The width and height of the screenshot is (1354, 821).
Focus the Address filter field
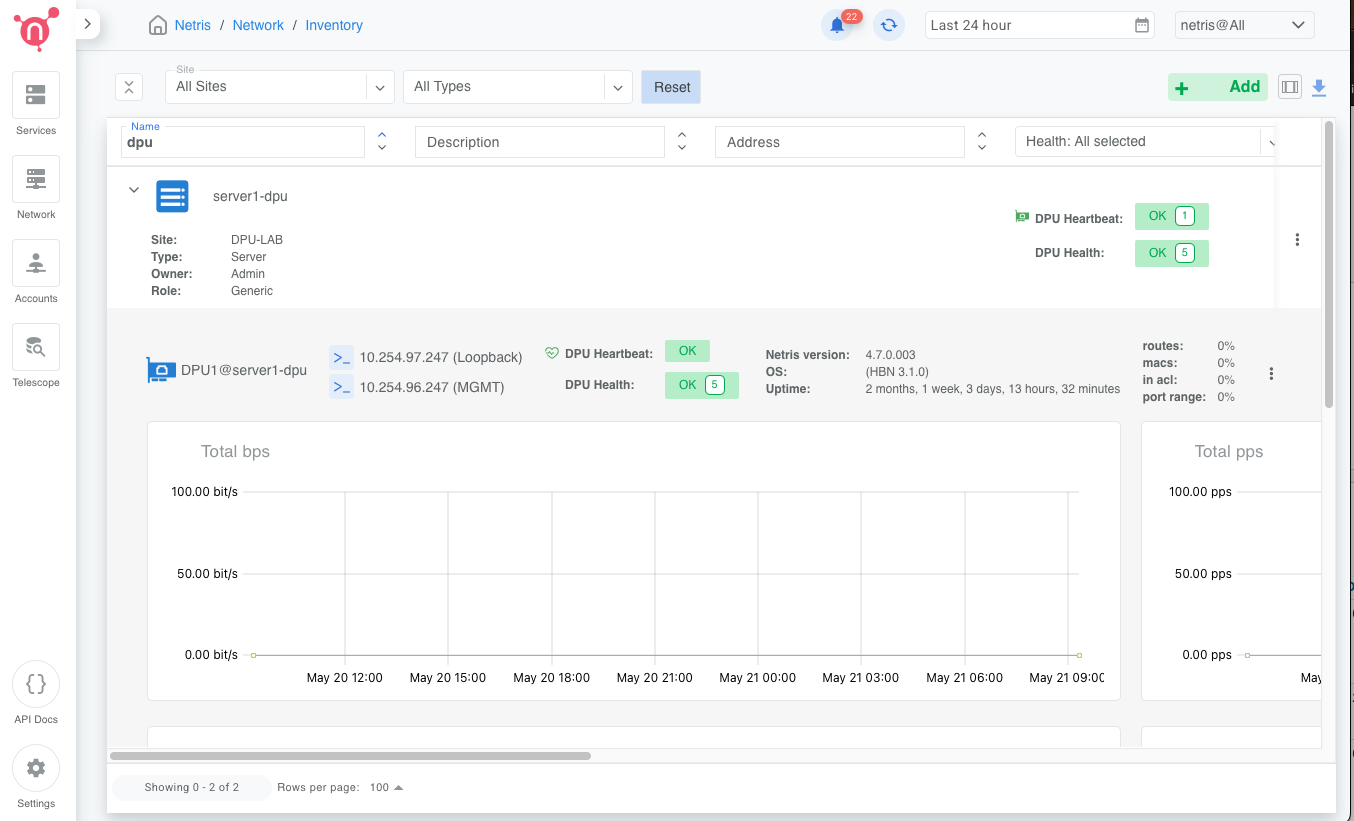(x=840, y=142)
